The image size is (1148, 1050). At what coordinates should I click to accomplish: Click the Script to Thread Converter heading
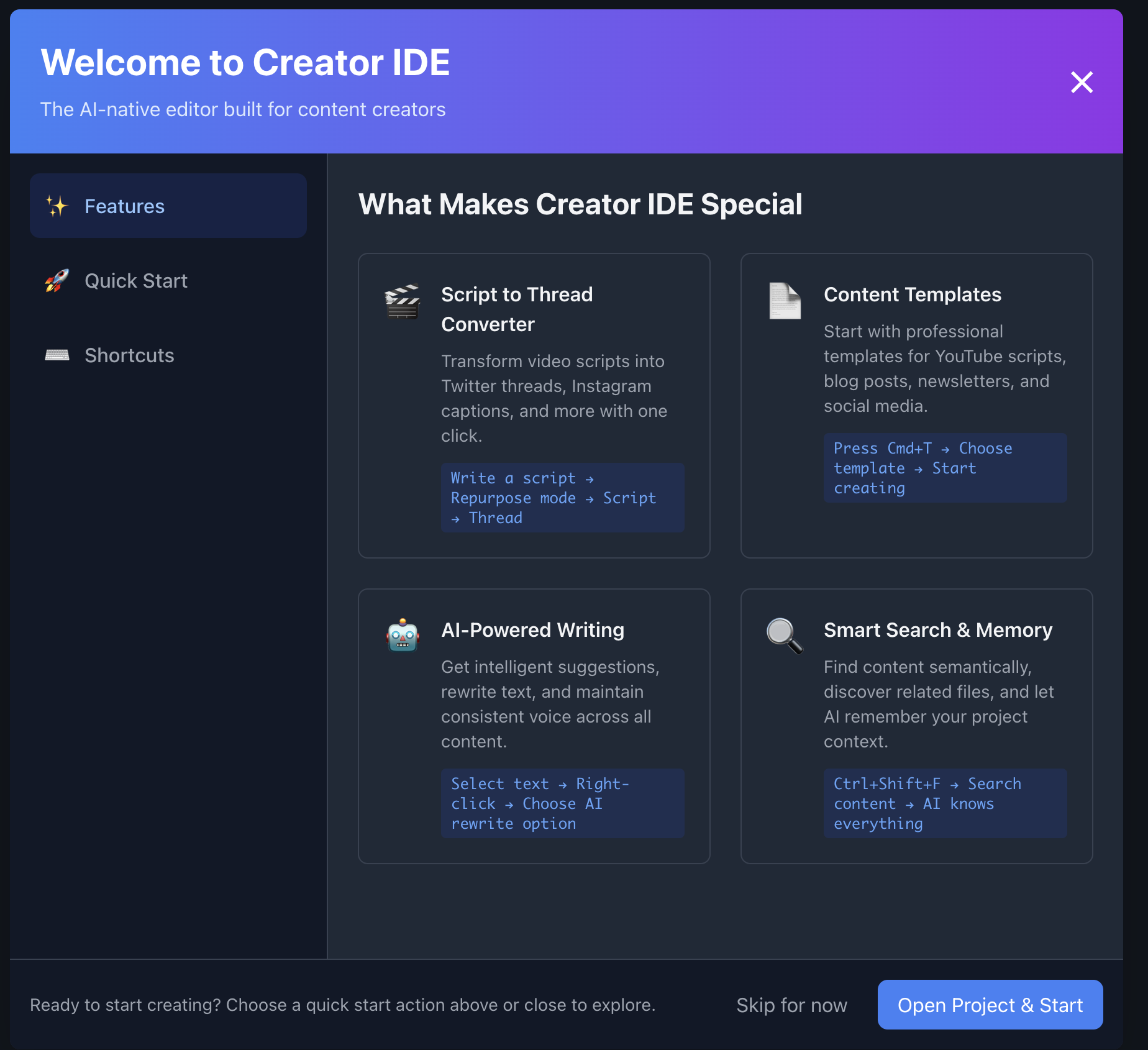(x=517, y=309)
